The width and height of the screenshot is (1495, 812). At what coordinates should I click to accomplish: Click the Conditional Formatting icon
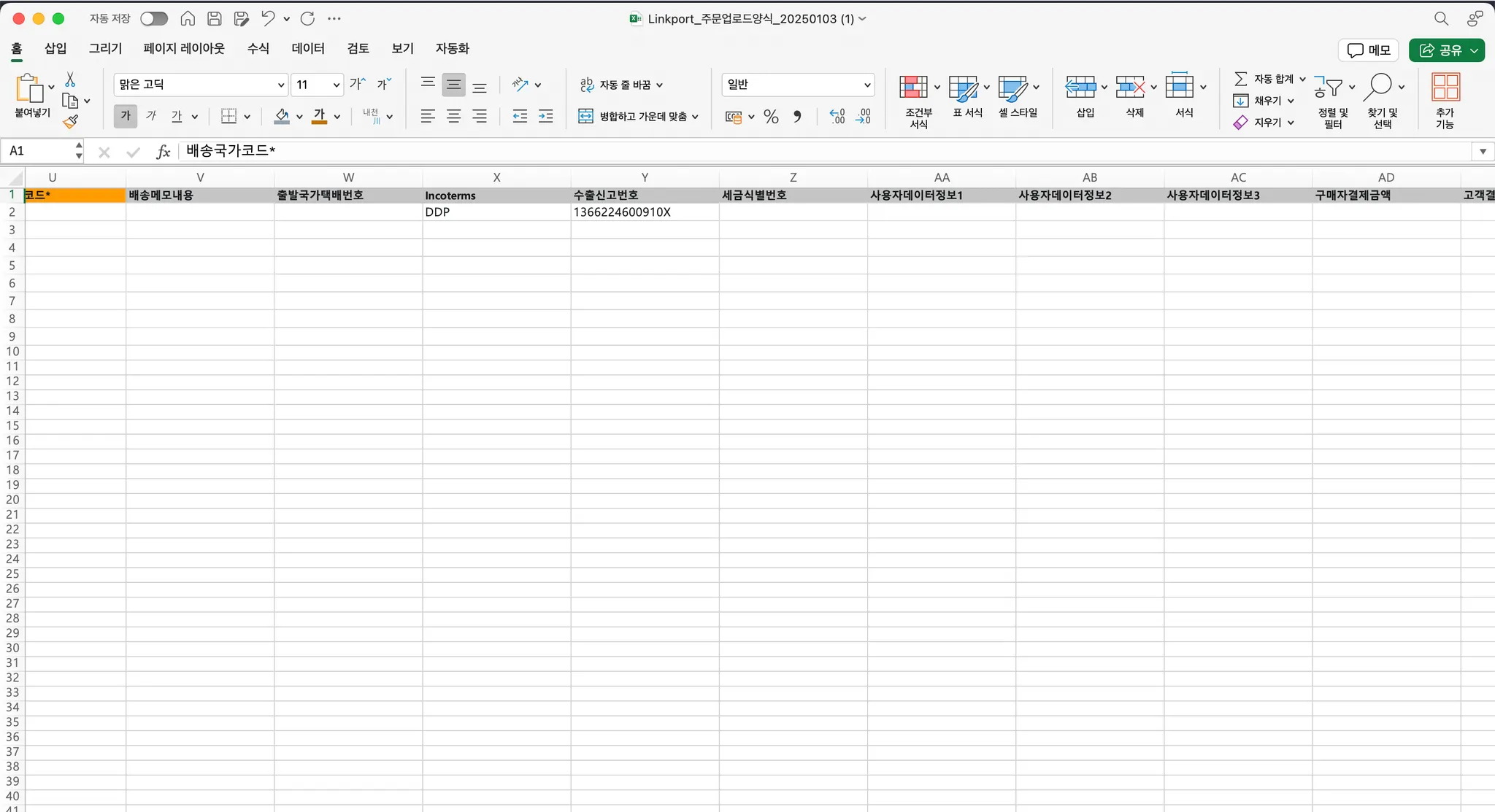(913, 88)
